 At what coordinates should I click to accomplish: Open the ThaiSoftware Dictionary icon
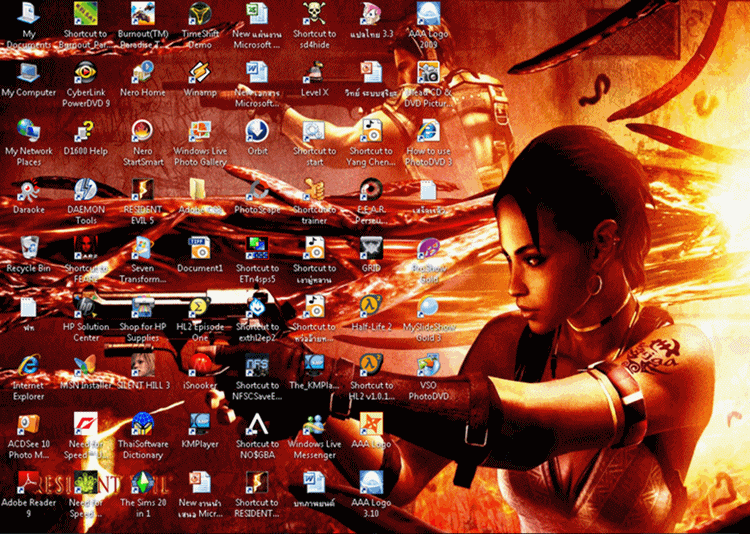143,424
